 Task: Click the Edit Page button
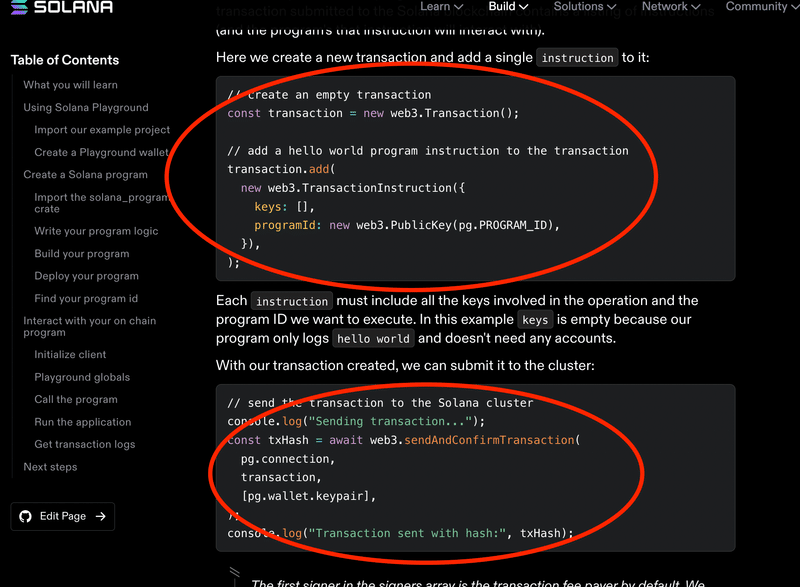[63, 516]
